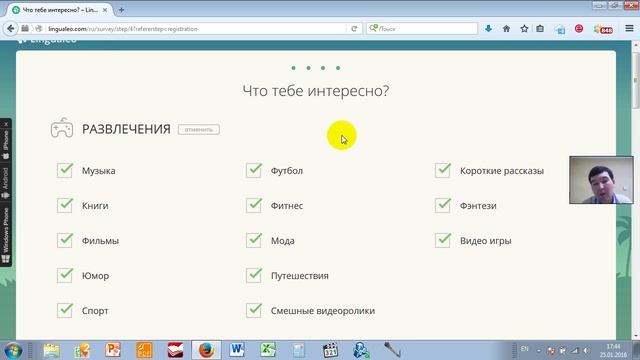Go to Firefox home page icon
Viewport: 640px width, 360px height.
[x=506, y=29]
